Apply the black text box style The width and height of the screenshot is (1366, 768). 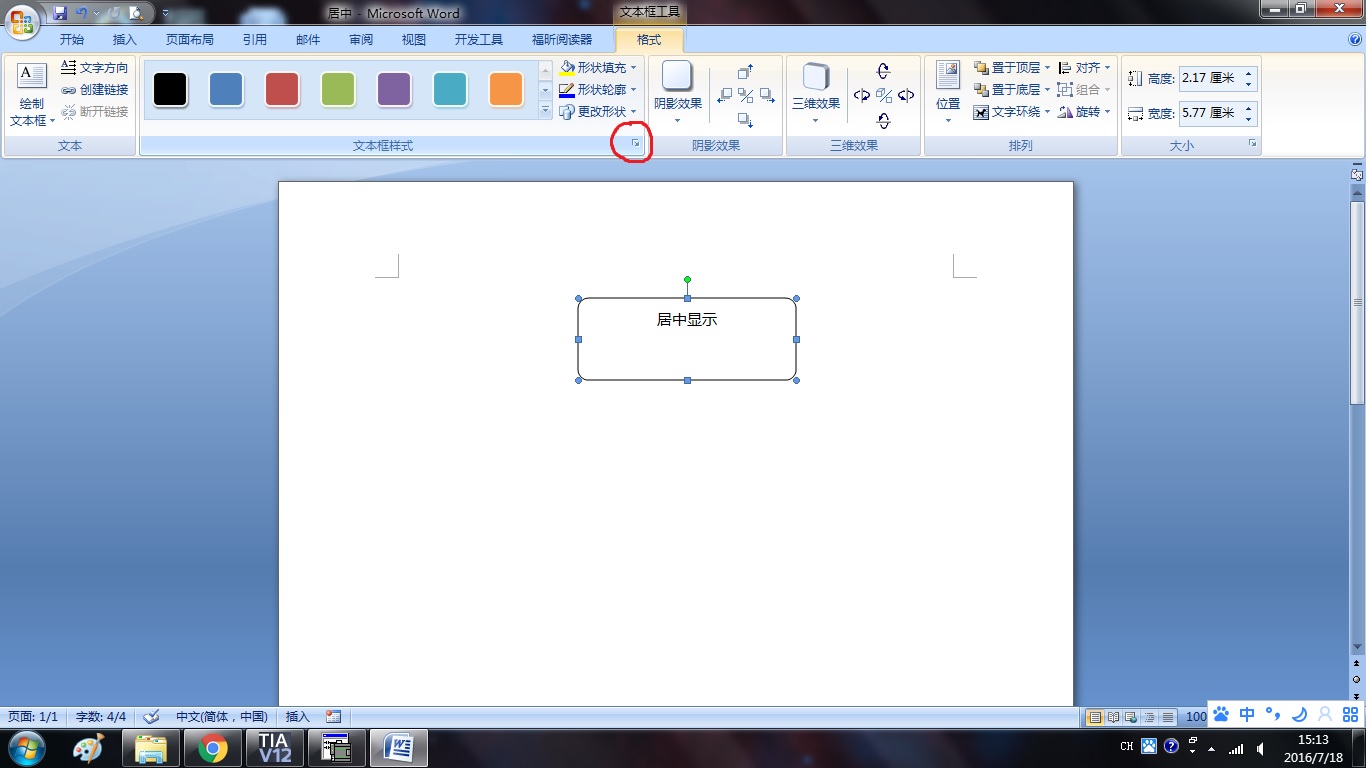(x=170, y=89)
